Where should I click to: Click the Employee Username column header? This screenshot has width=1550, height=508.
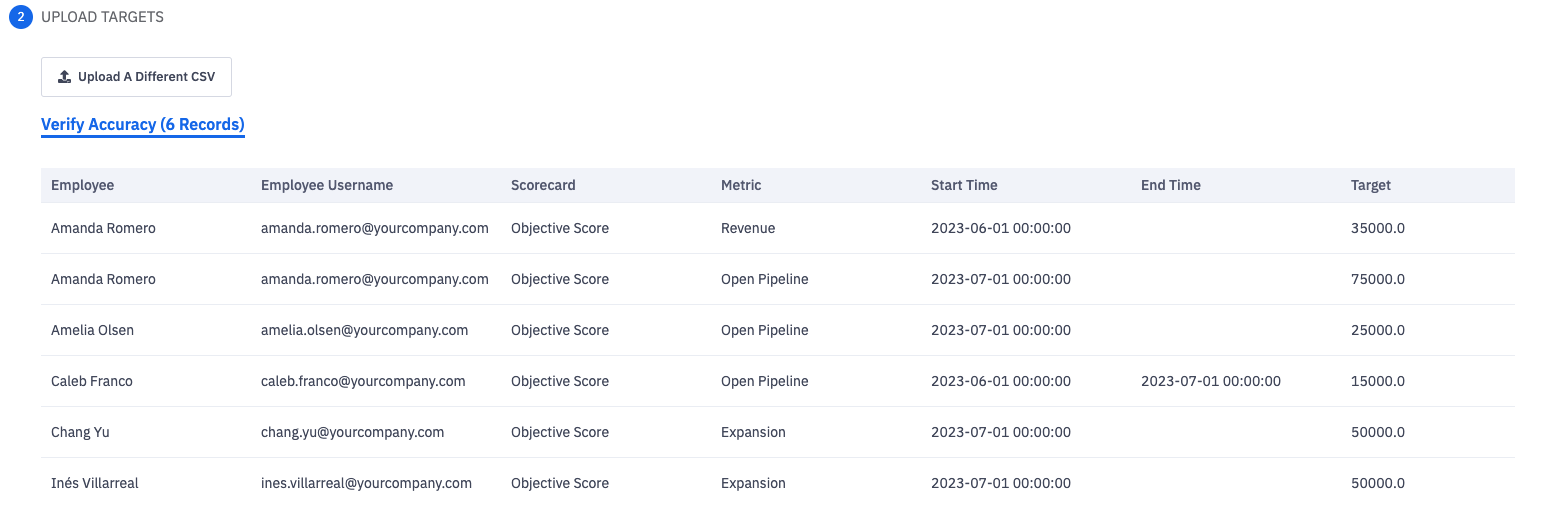327,185
